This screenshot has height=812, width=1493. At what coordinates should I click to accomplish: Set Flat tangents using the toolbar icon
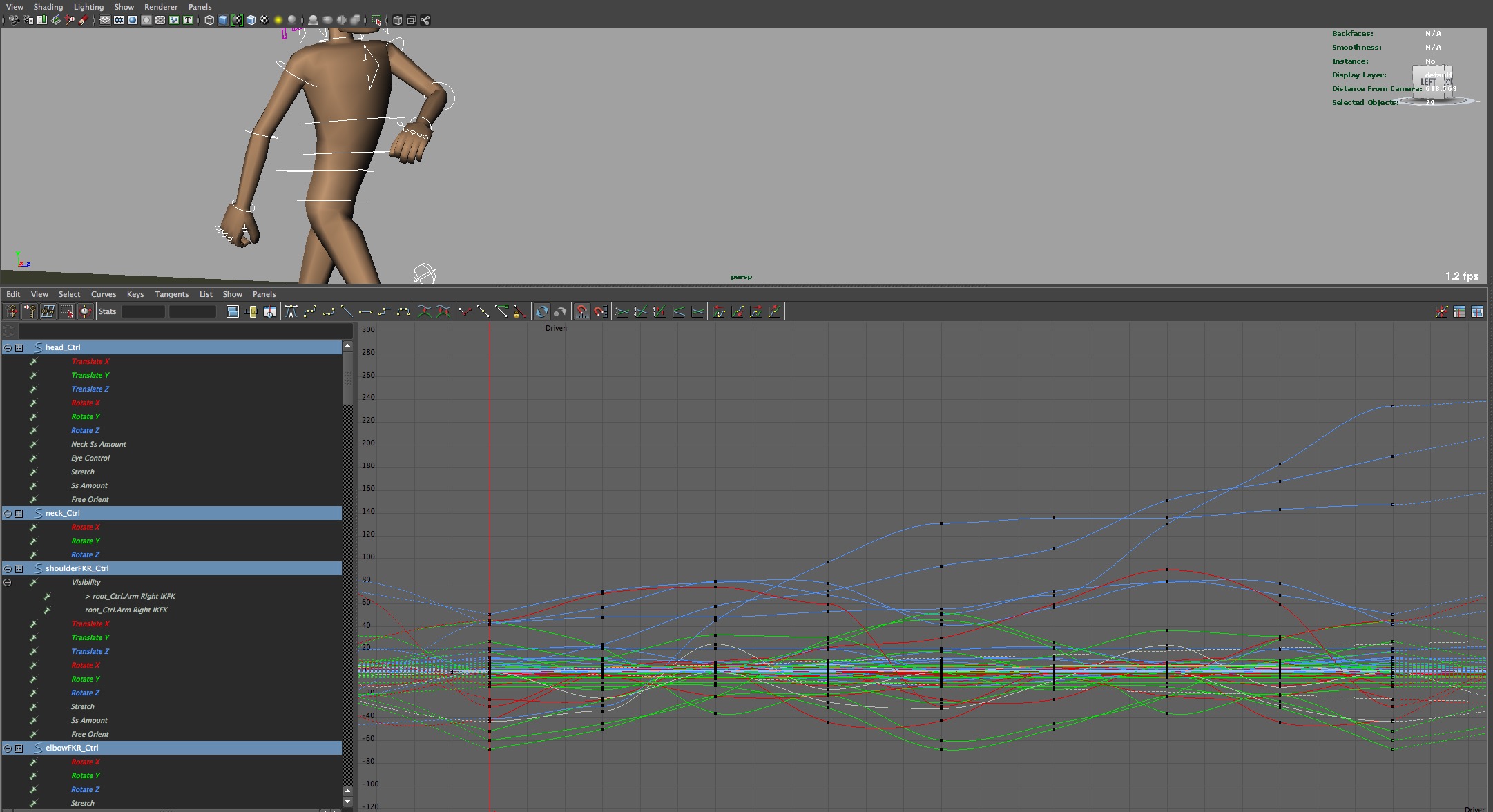coord(365,311)
